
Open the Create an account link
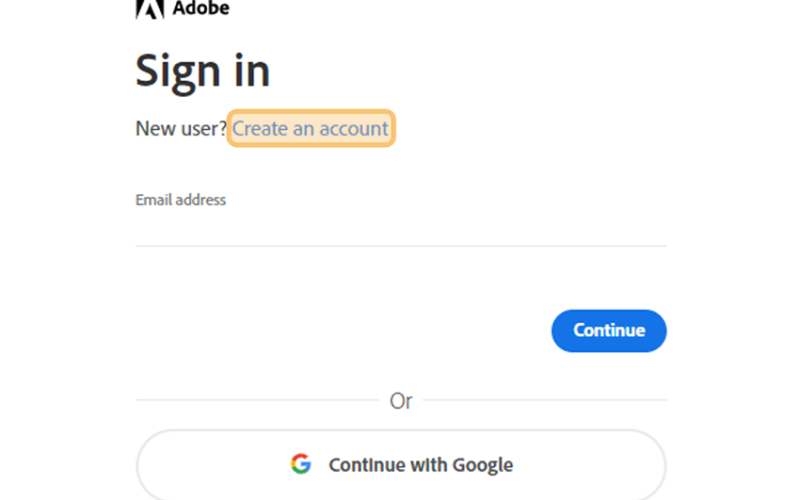[x=311, y=129]
